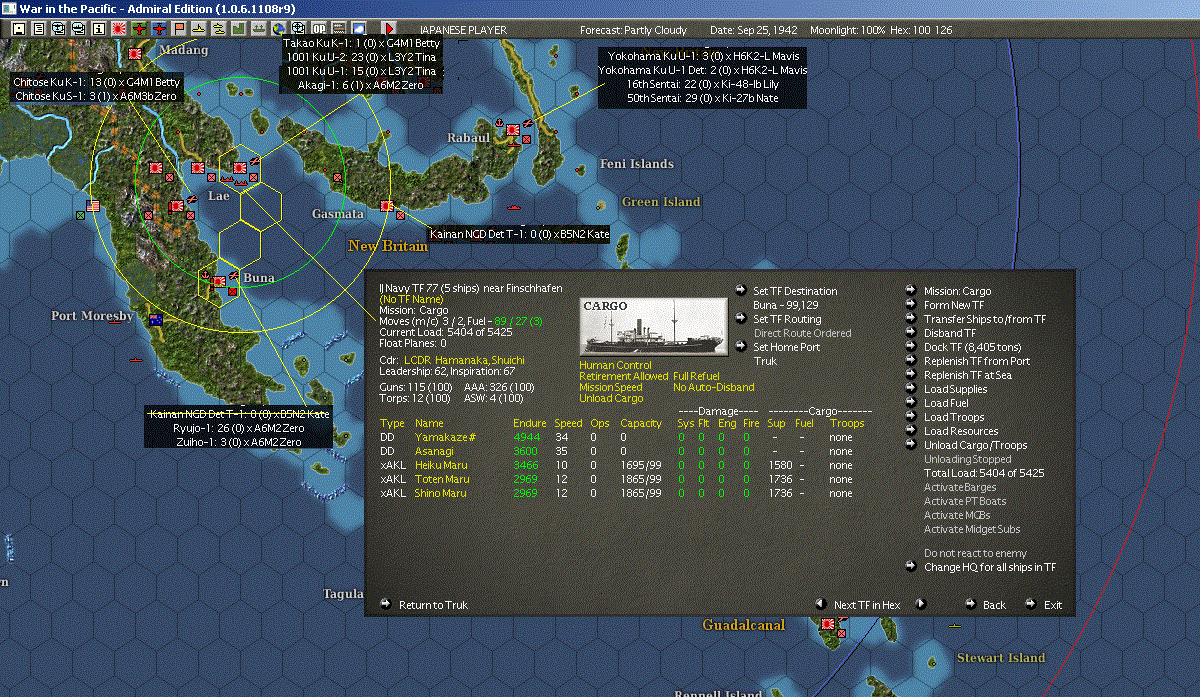Viewport: 1200px width, 697px height.
Task: Toggle Mission Speed setting
Action: (x=610, y=387)
